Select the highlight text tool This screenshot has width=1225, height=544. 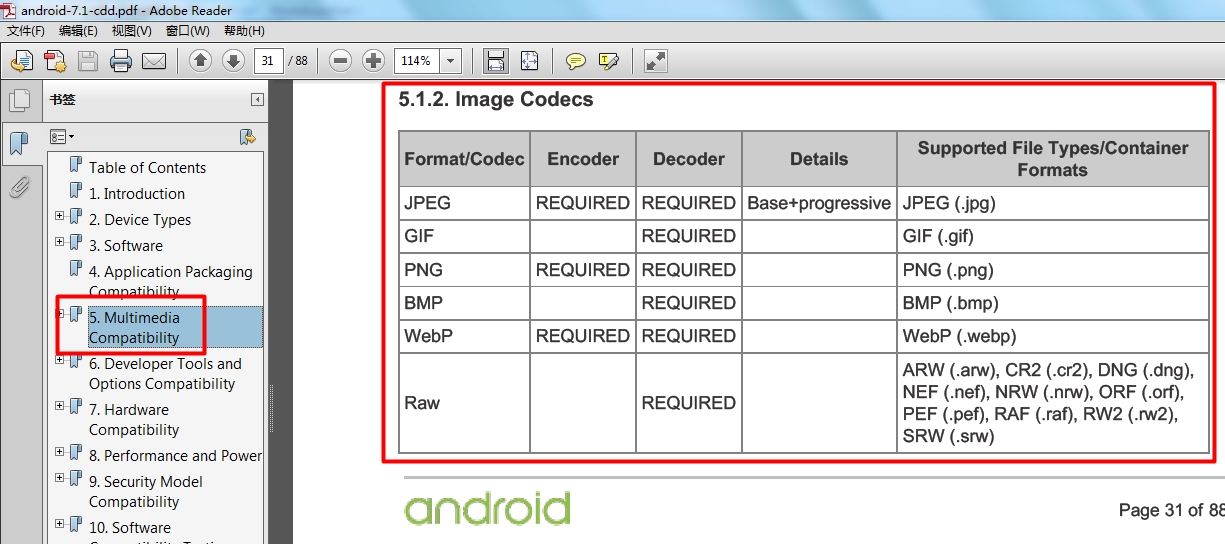pos(608,61)
